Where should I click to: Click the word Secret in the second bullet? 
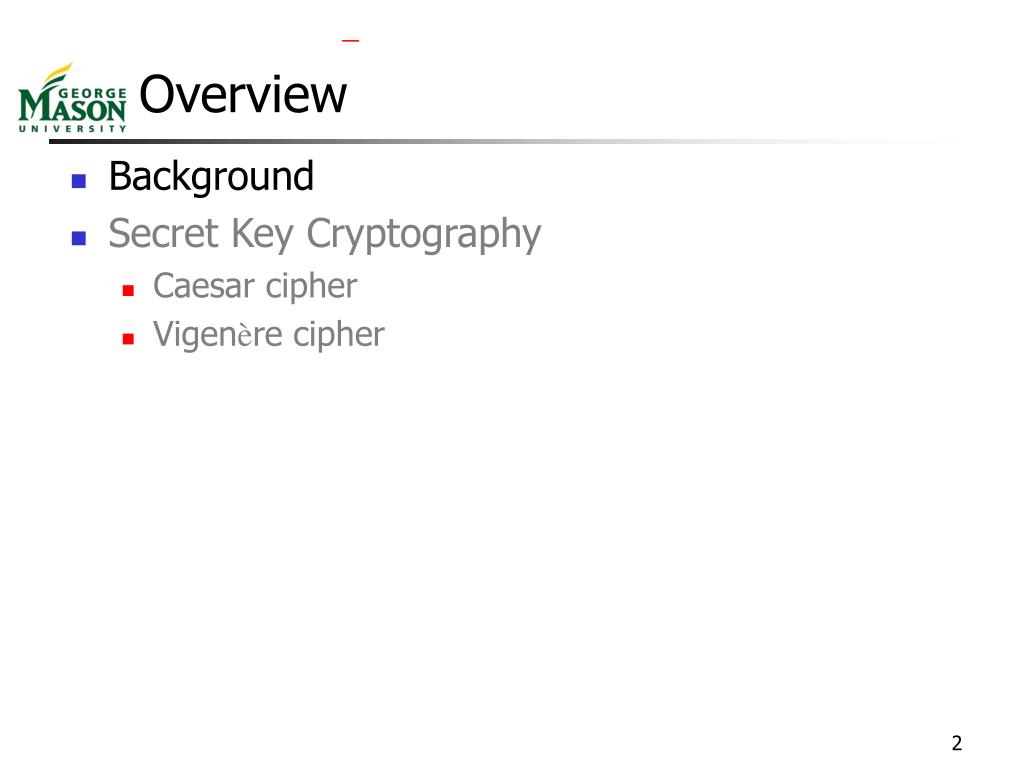point(163,233)
